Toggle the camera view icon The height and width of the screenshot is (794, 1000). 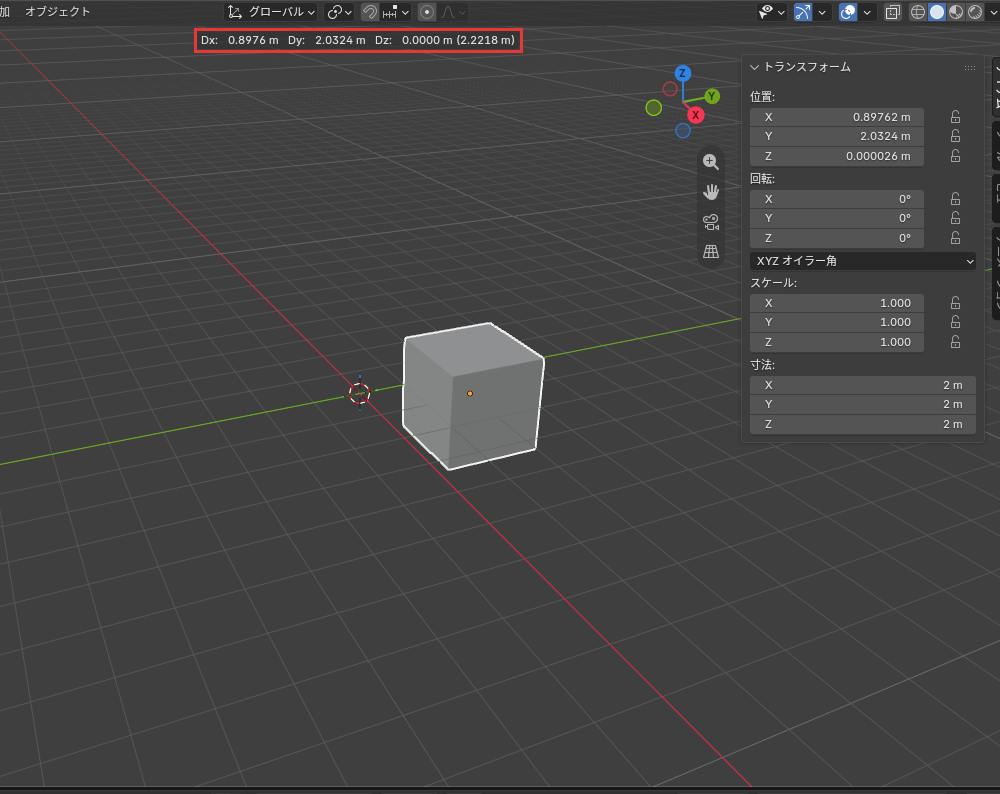[x=710, y=222]
